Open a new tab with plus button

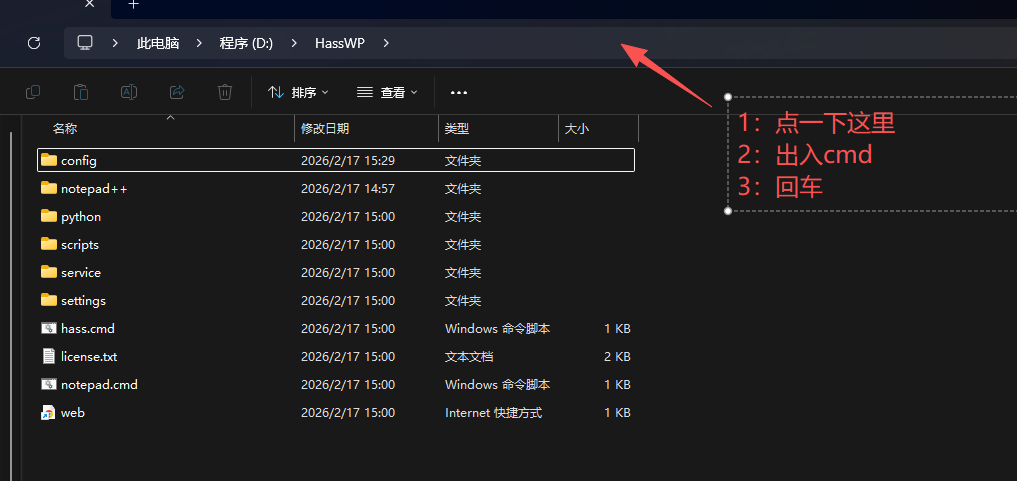pos(133,5)
